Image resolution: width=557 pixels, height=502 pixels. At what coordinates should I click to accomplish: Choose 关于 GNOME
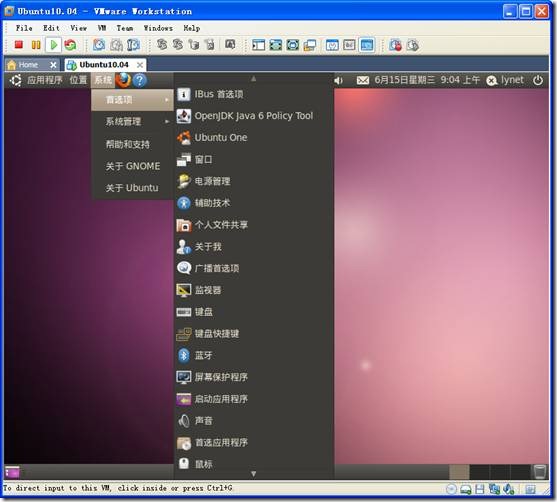[x=132, y=166]
